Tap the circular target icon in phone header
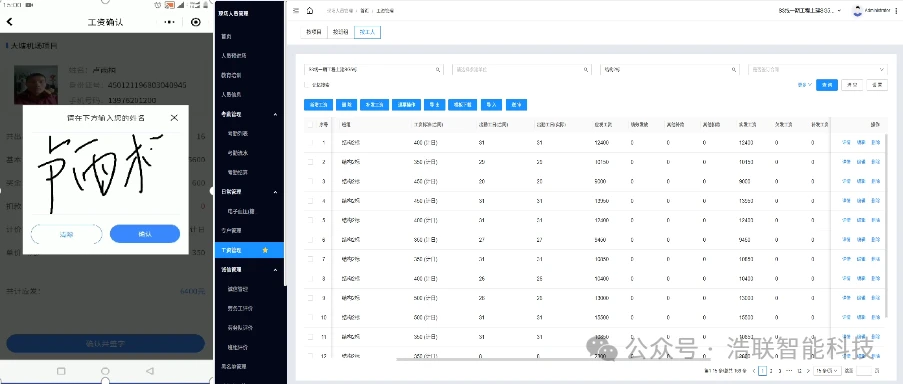The width and height of the screenshot is (903, 384). pyautogui.click(x=196, y=22)
